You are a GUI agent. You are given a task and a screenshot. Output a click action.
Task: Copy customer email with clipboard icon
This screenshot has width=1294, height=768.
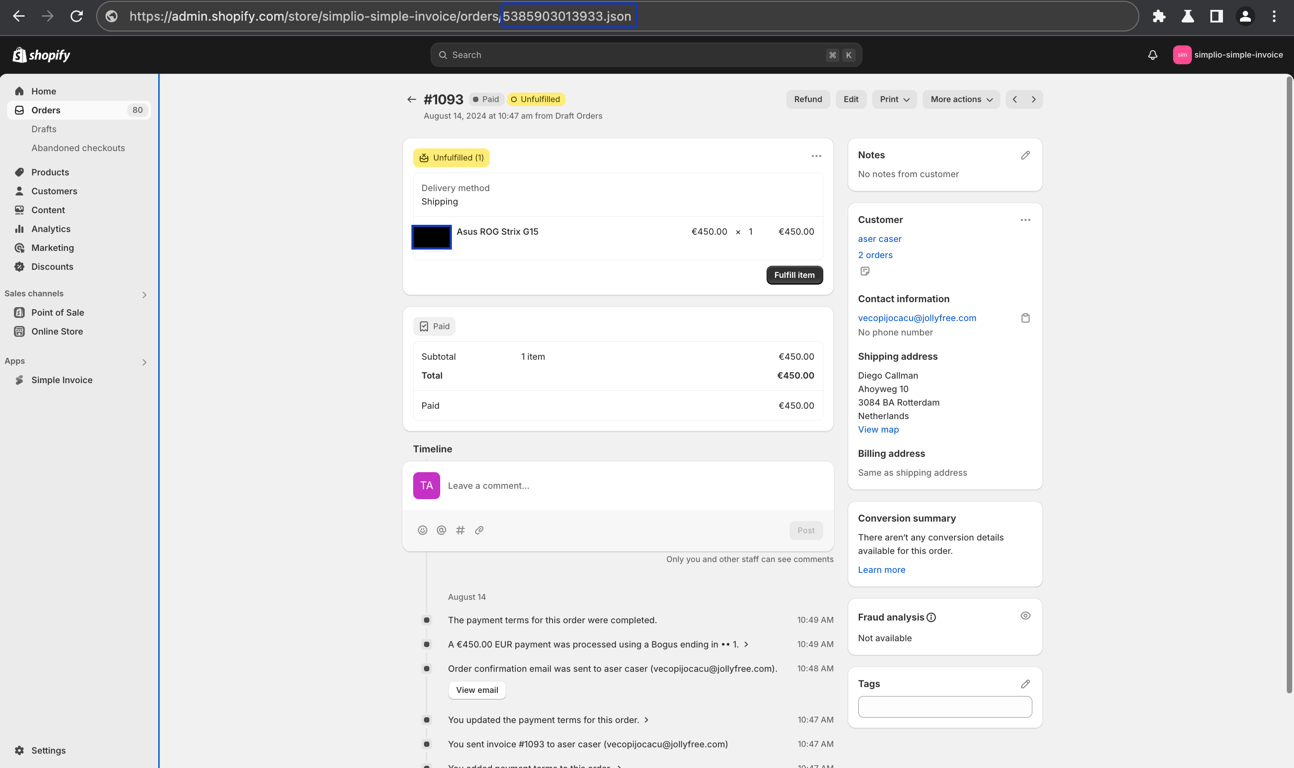(1025, 318)
